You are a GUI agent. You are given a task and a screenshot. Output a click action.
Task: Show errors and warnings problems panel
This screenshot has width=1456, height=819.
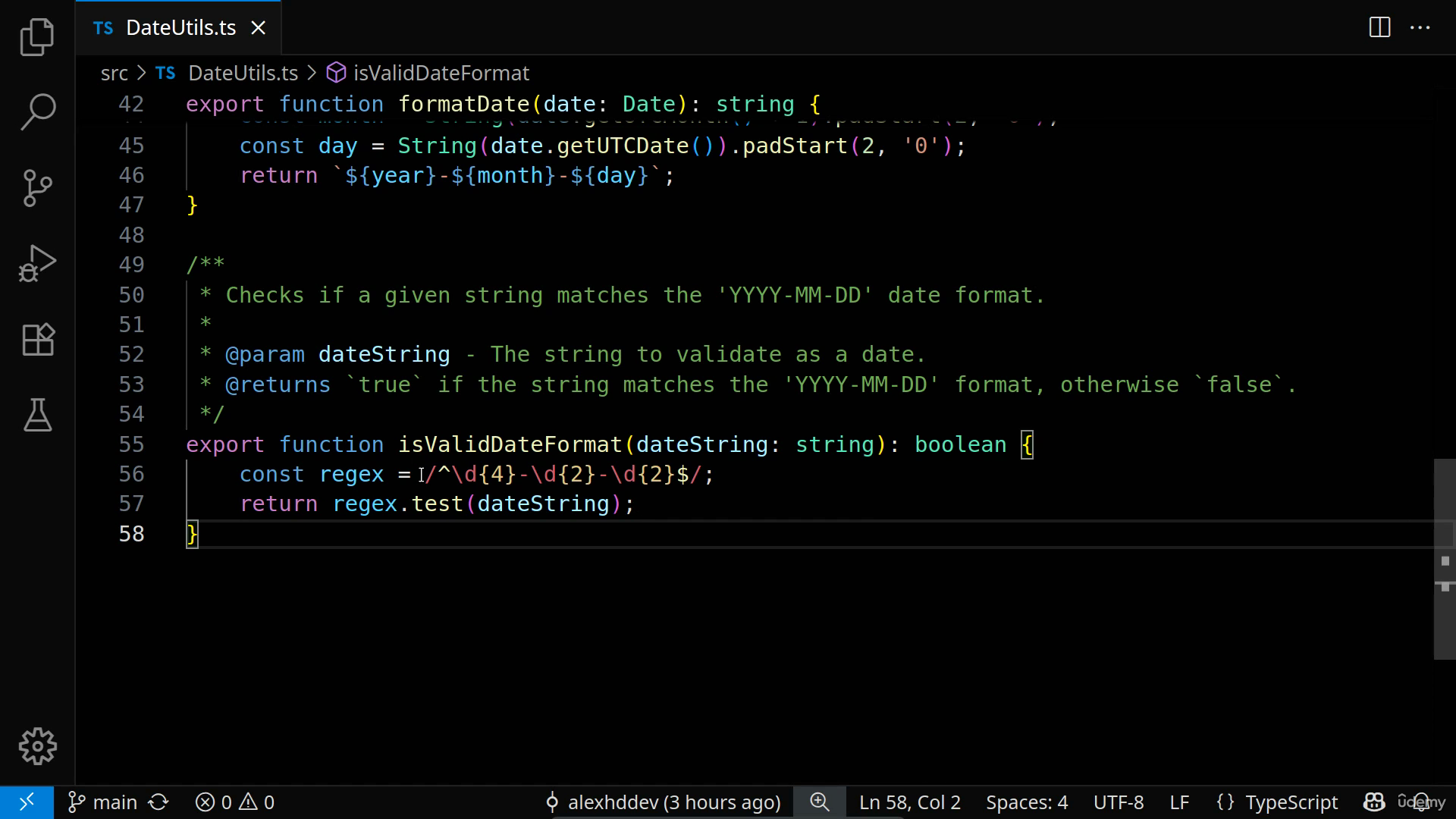(x=235, y=802)
